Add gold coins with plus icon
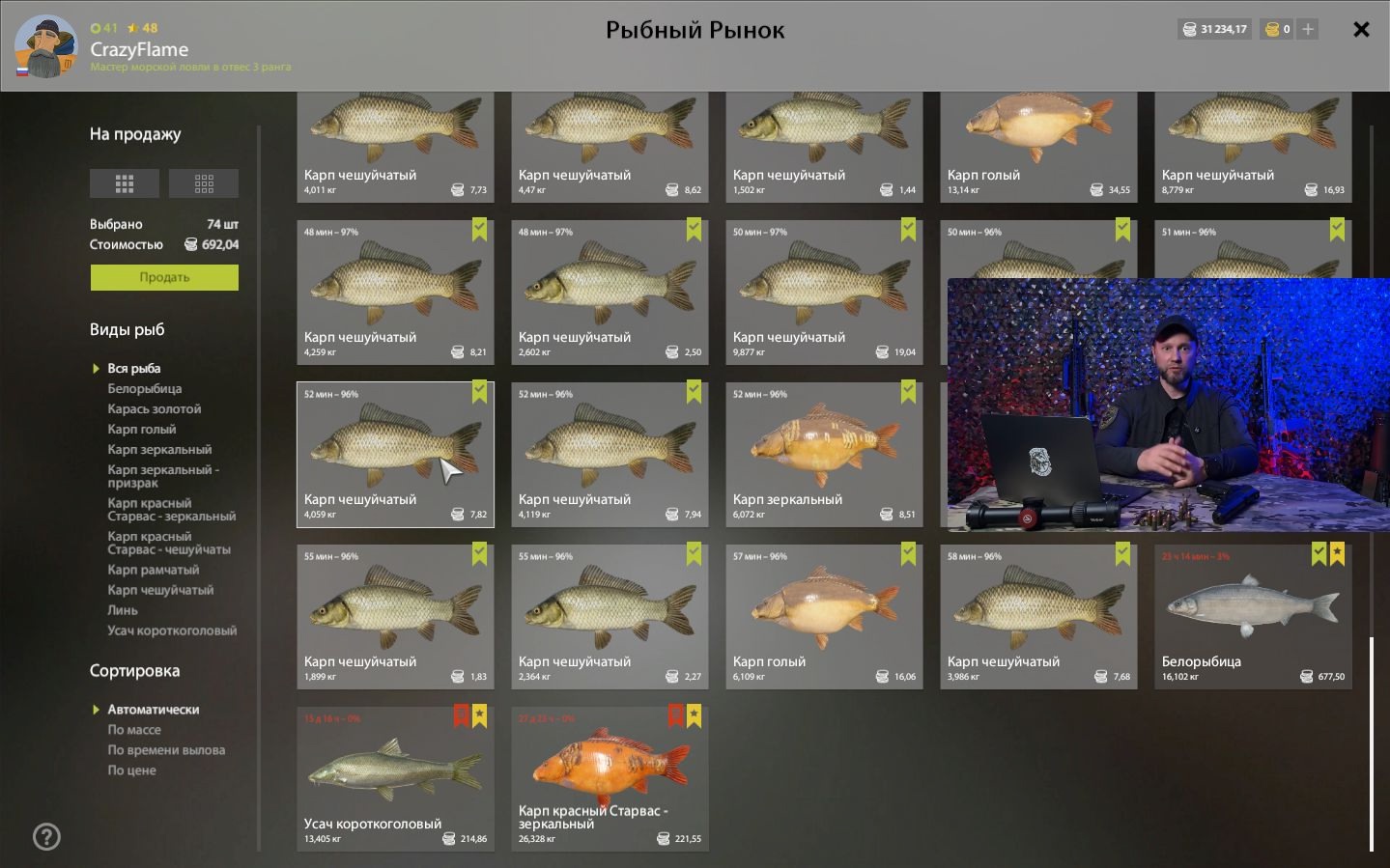This screenshot has height=868, width=1390. tap(1308, 29)
